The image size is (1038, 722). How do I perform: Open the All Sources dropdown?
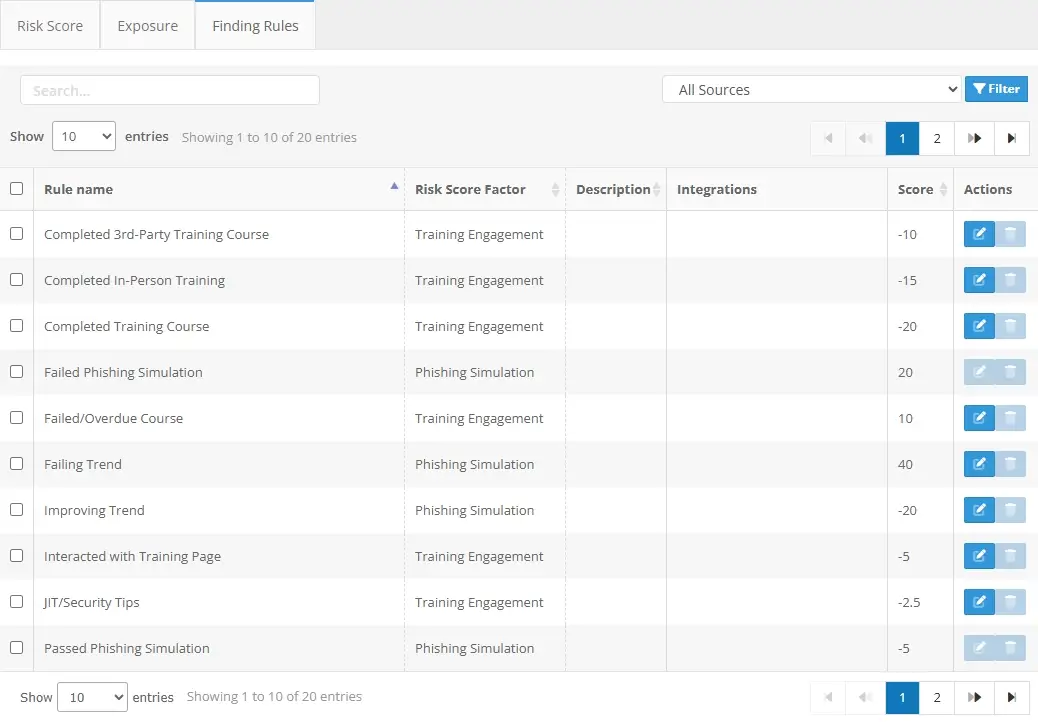[x=811, y=90]
